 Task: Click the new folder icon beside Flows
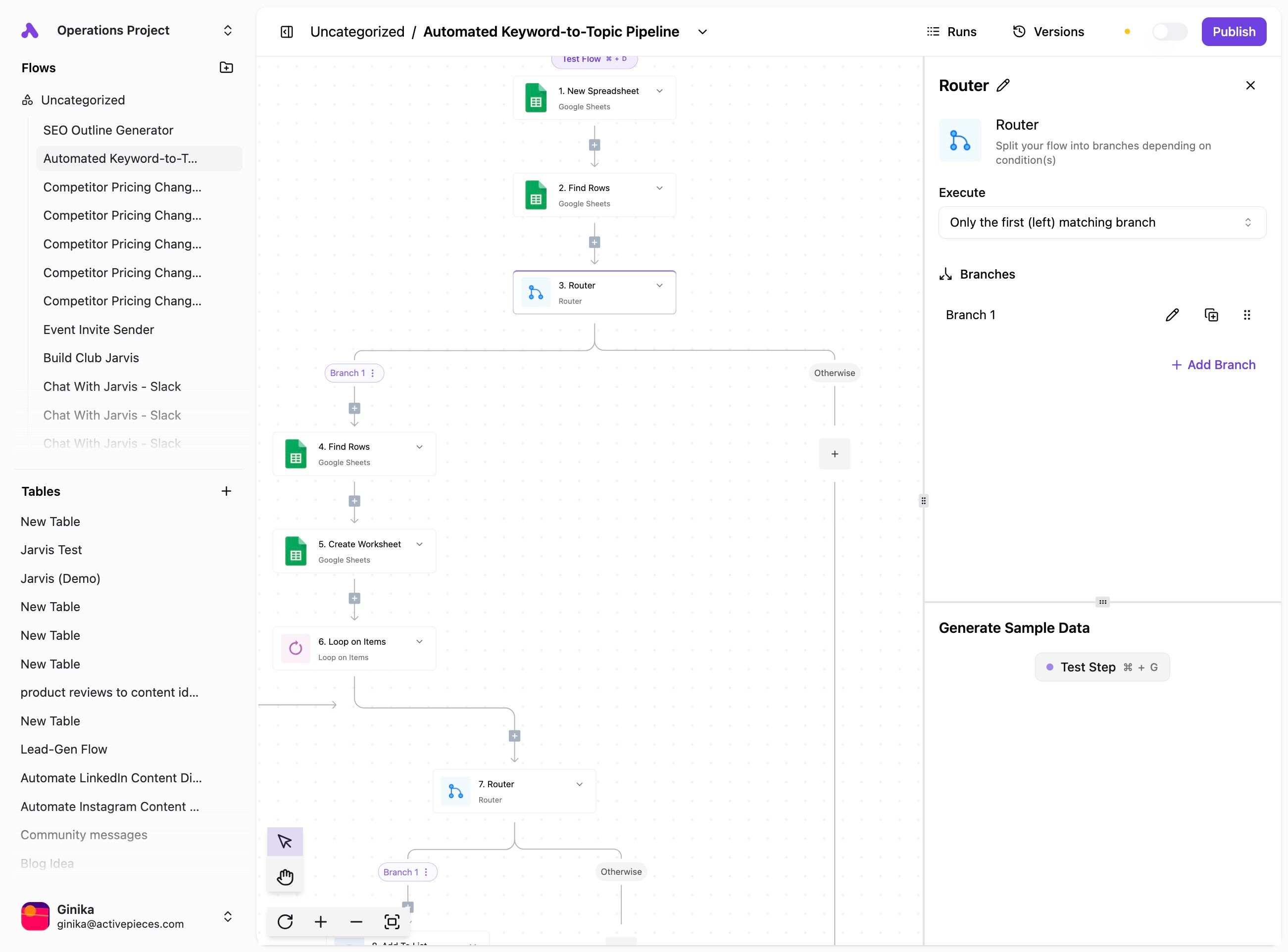[226, 67]
